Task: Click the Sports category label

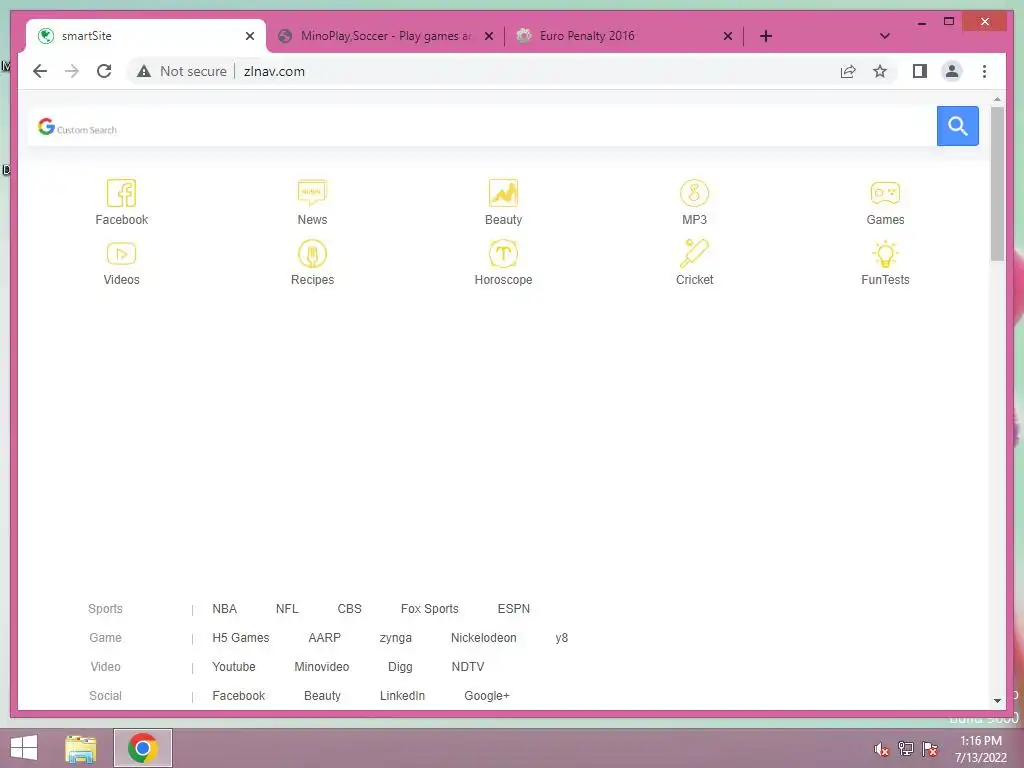Action: point(105,609)
